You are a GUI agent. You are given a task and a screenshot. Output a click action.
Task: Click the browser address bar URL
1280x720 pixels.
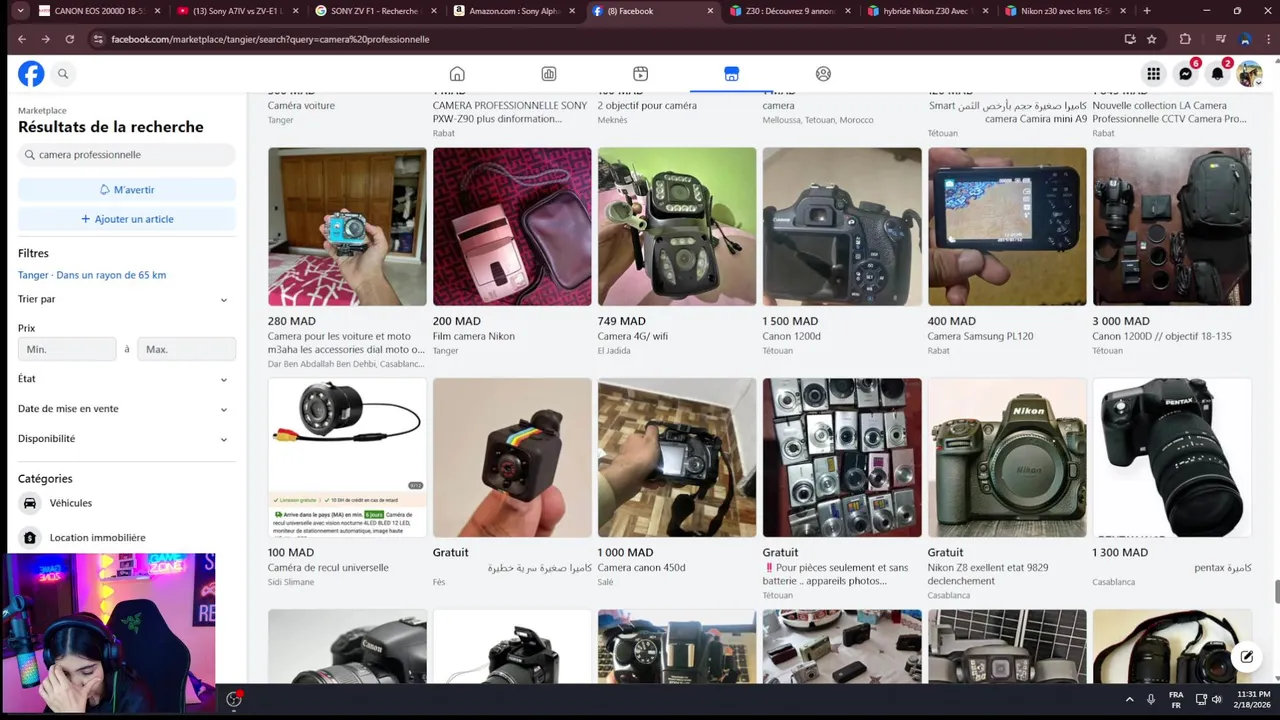270,39
